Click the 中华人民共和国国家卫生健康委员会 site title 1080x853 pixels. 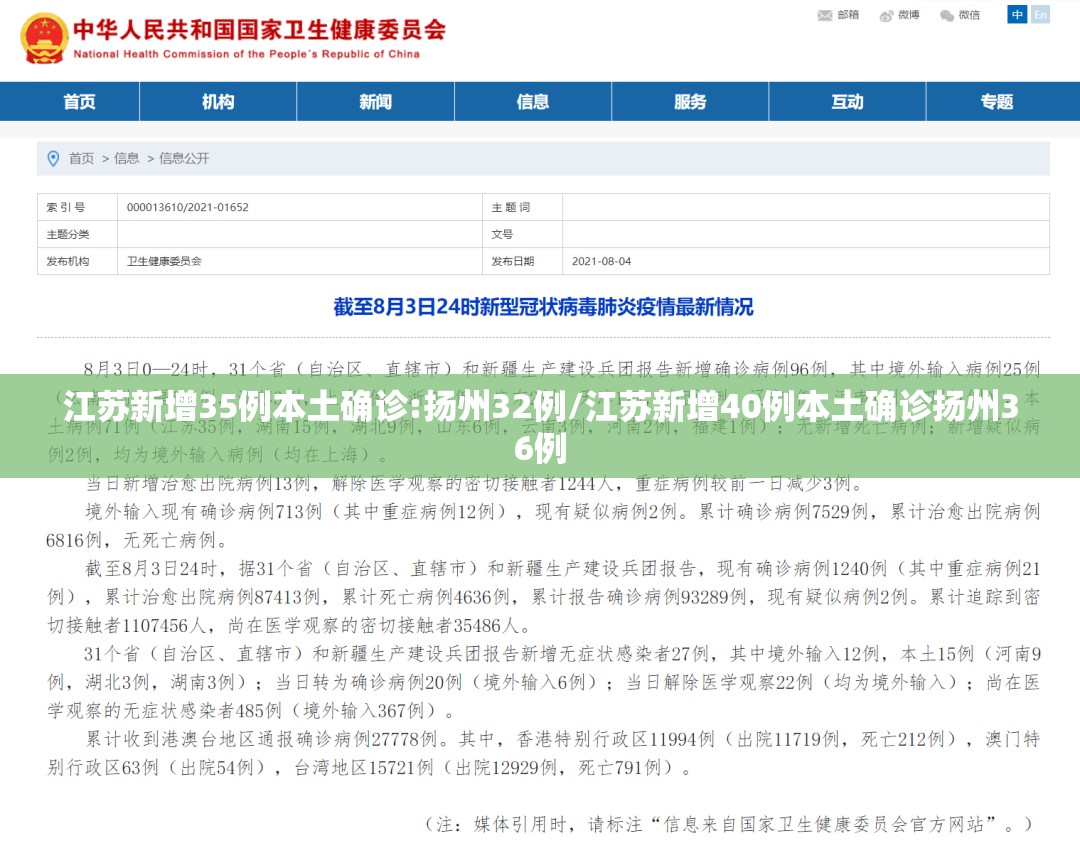click(x=260, y=30)
